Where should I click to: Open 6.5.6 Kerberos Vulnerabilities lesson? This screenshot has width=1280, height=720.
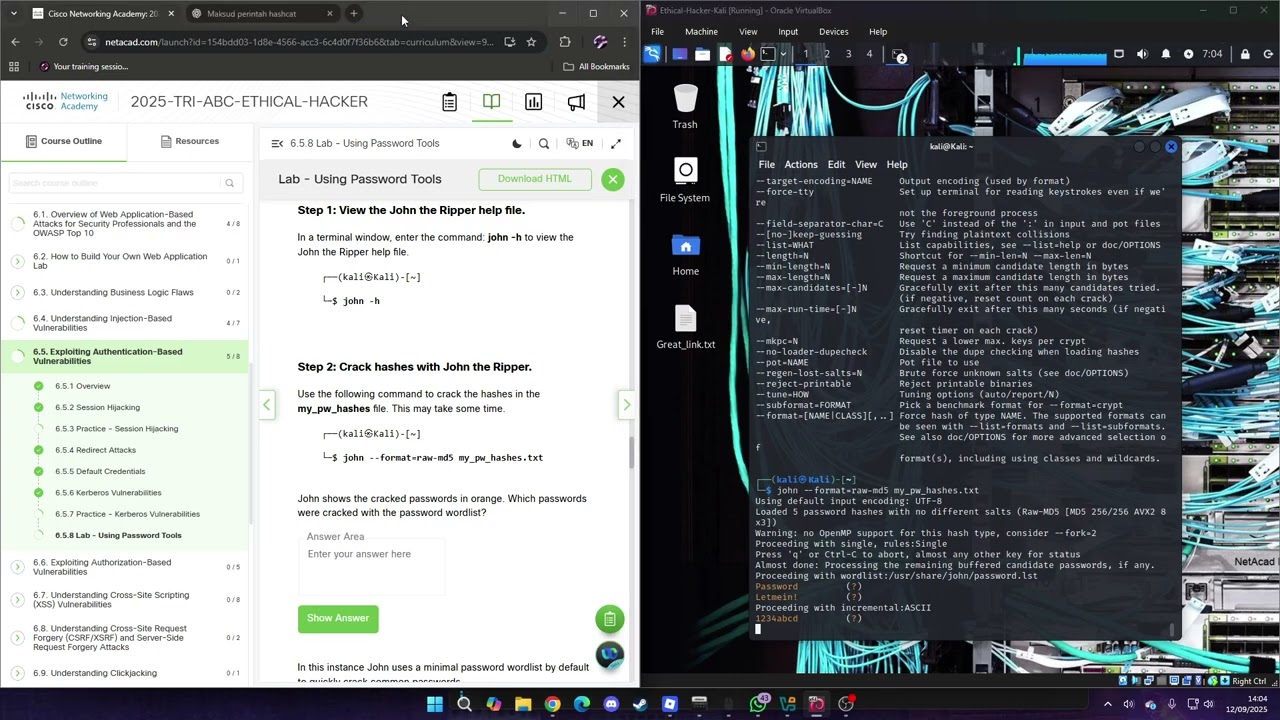click(x=108, y=493)
